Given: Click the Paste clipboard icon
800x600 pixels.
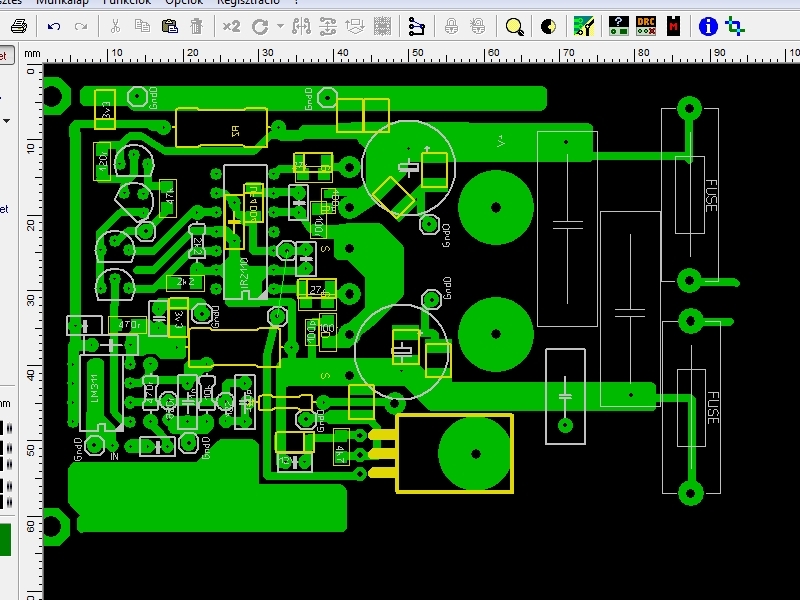Looking at the screenshot, I should tap(169, 26).
